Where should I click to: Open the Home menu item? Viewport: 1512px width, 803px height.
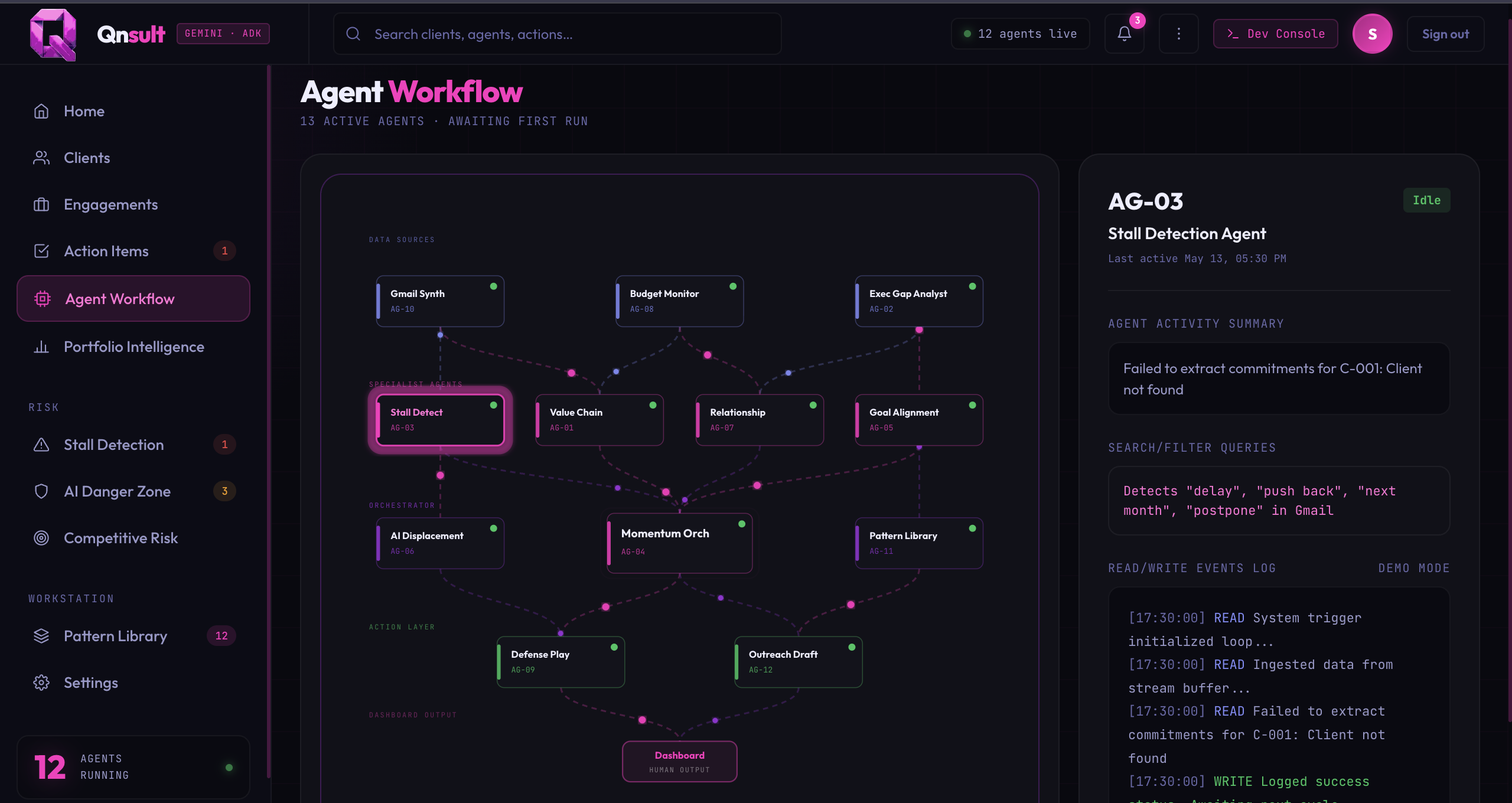pyautogui.click(x=133, y=111)
